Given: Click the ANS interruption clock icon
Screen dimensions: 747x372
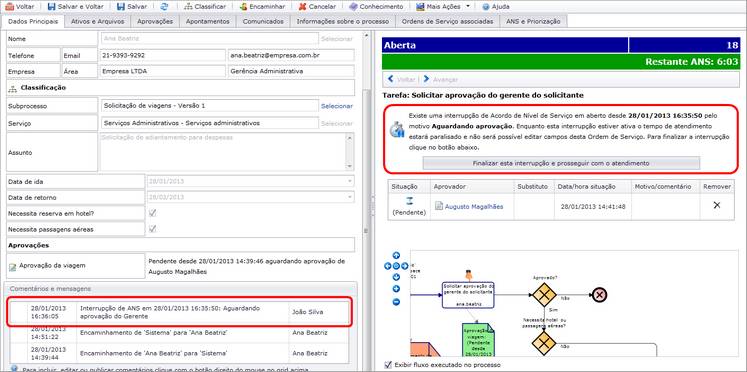Looking at the screenshot, I should 396,130.
